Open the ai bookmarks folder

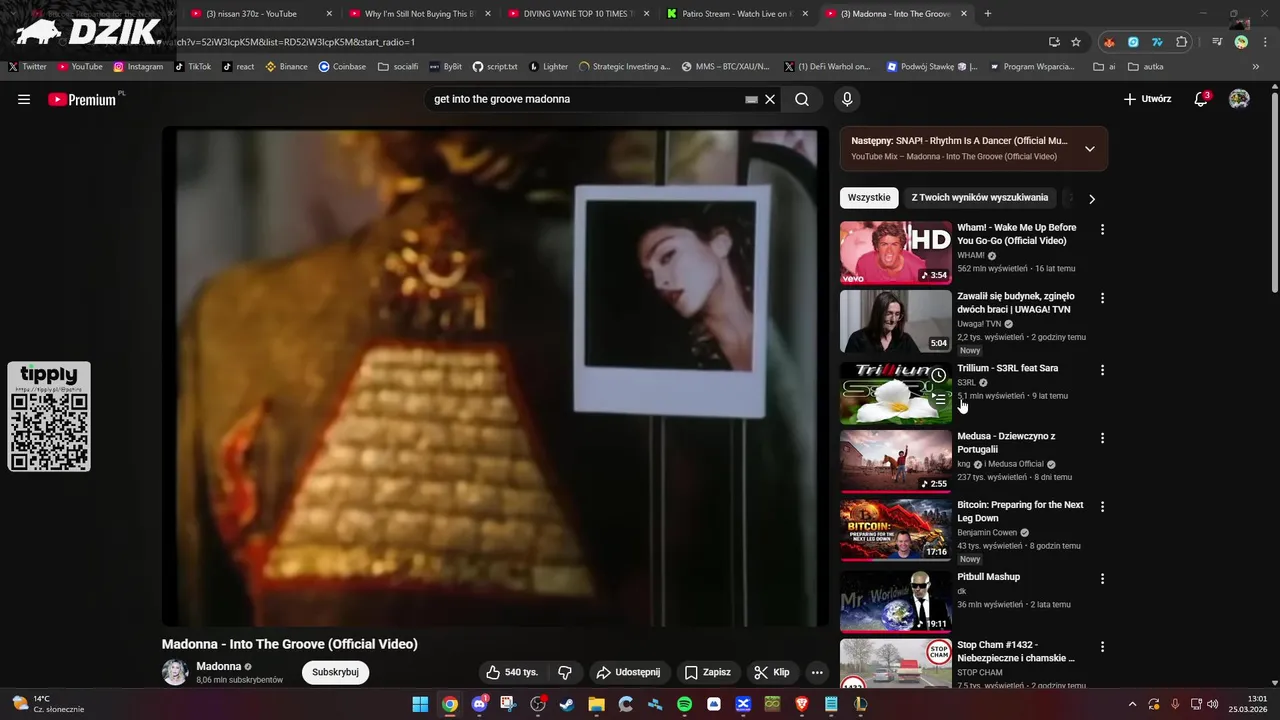pyautogui.click(x=1104, y=67)
